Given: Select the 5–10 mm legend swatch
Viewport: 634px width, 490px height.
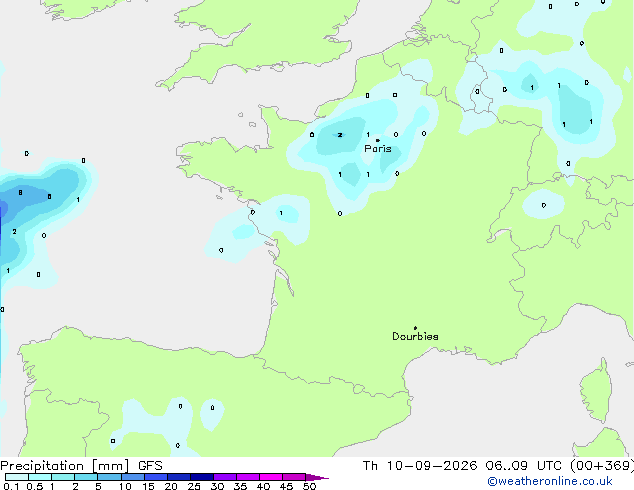Looking at the screenshot, I should [109, 477].
